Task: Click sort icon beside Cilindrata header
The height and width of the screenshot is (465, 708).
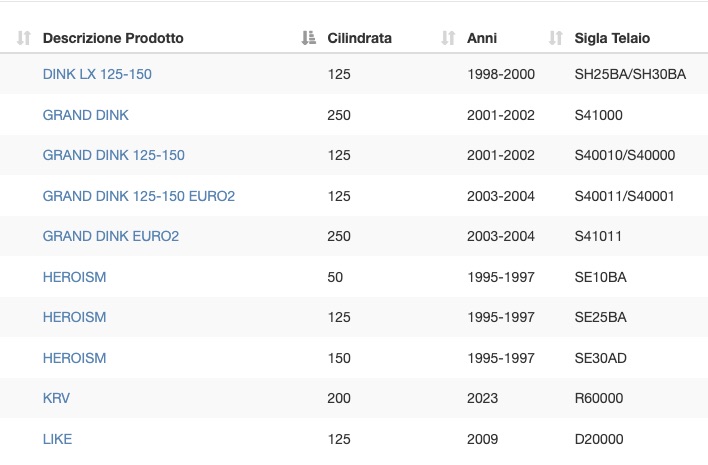Action: (x=309, y=38)
